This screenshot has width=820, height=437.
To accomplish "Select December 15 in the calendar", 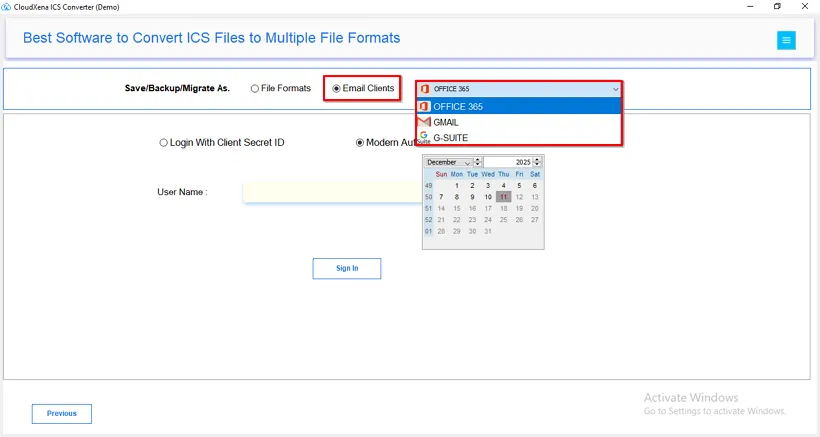I will 457,209.
